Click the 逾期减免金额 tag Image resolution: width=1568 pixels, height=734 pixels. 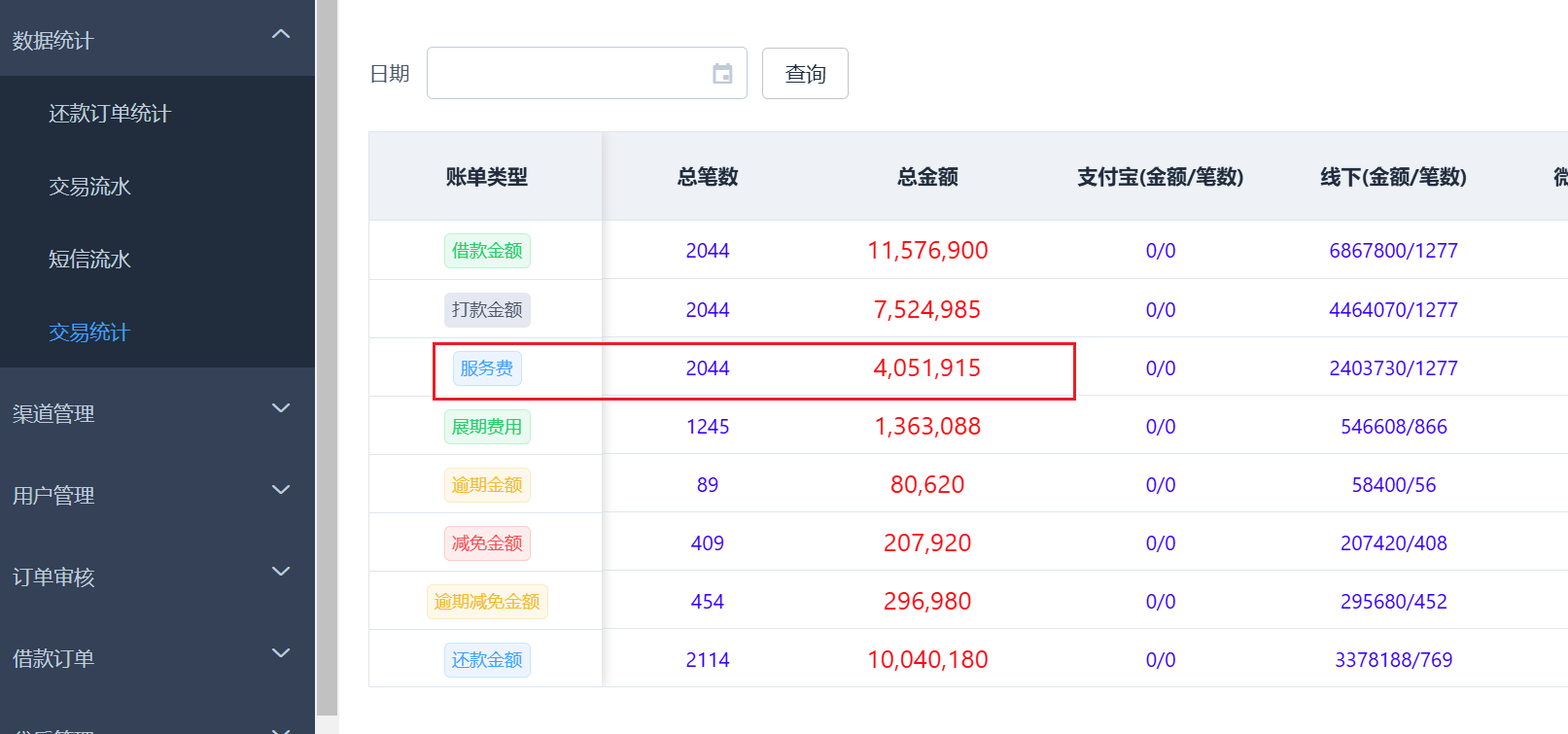pos(487,602)
